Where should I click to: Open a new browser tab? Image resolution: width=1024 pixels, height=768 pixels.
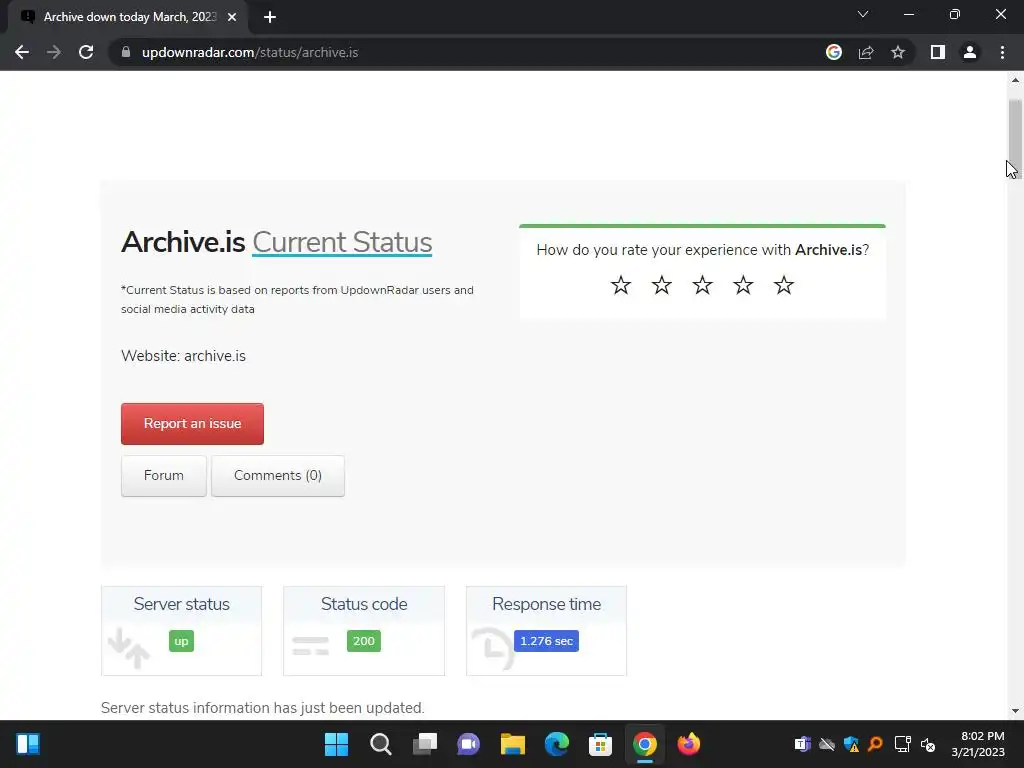[x=270, y=17]
